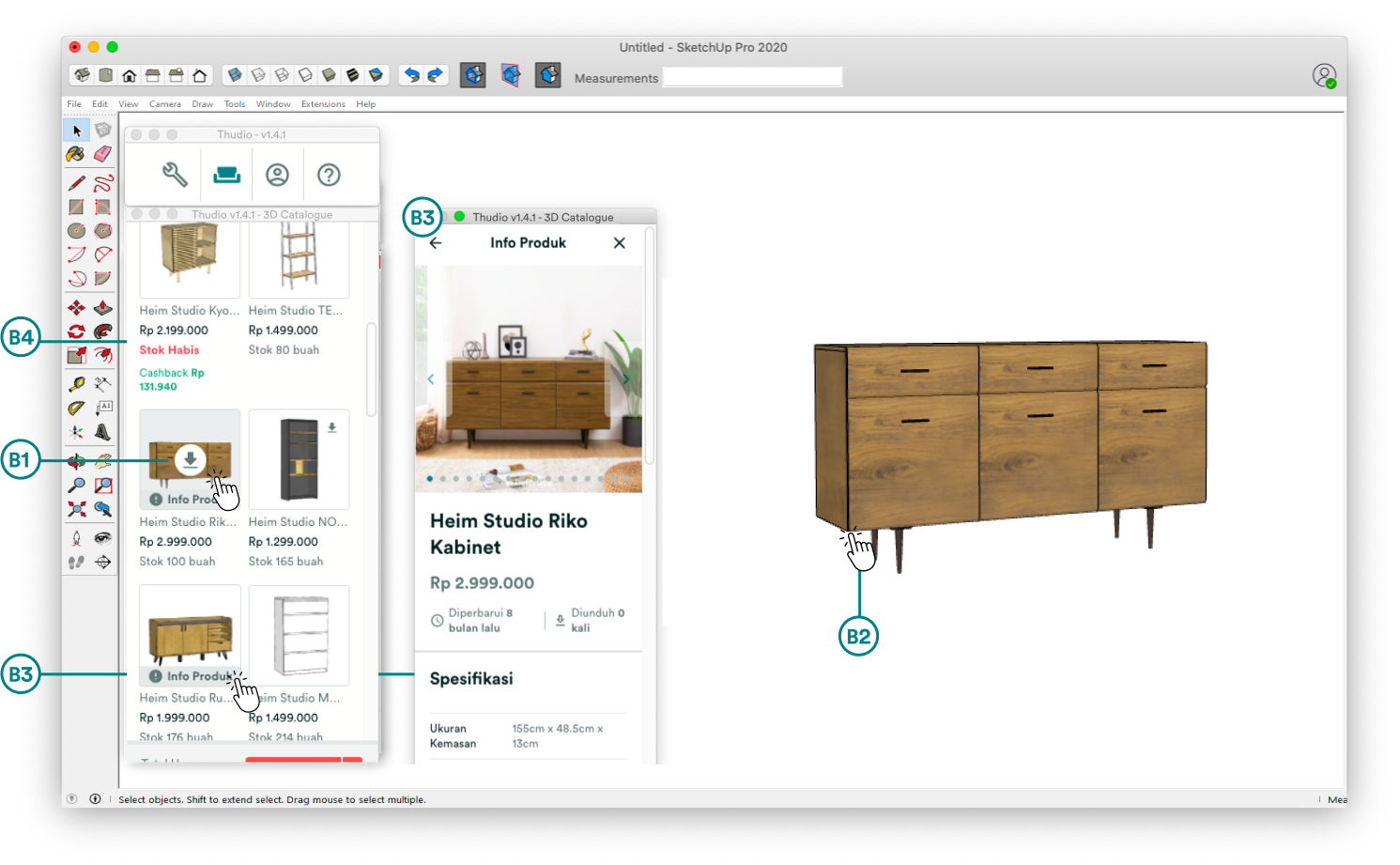1400x865 pixels.
Task: Select the Heim Studio M... drawer thumbnail
Action: 299,636
